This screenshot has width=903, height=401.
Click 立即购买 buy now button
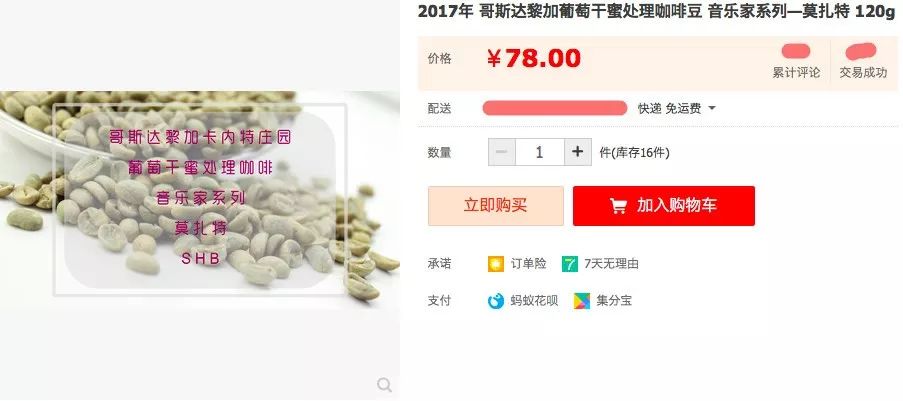coord(496,206)
